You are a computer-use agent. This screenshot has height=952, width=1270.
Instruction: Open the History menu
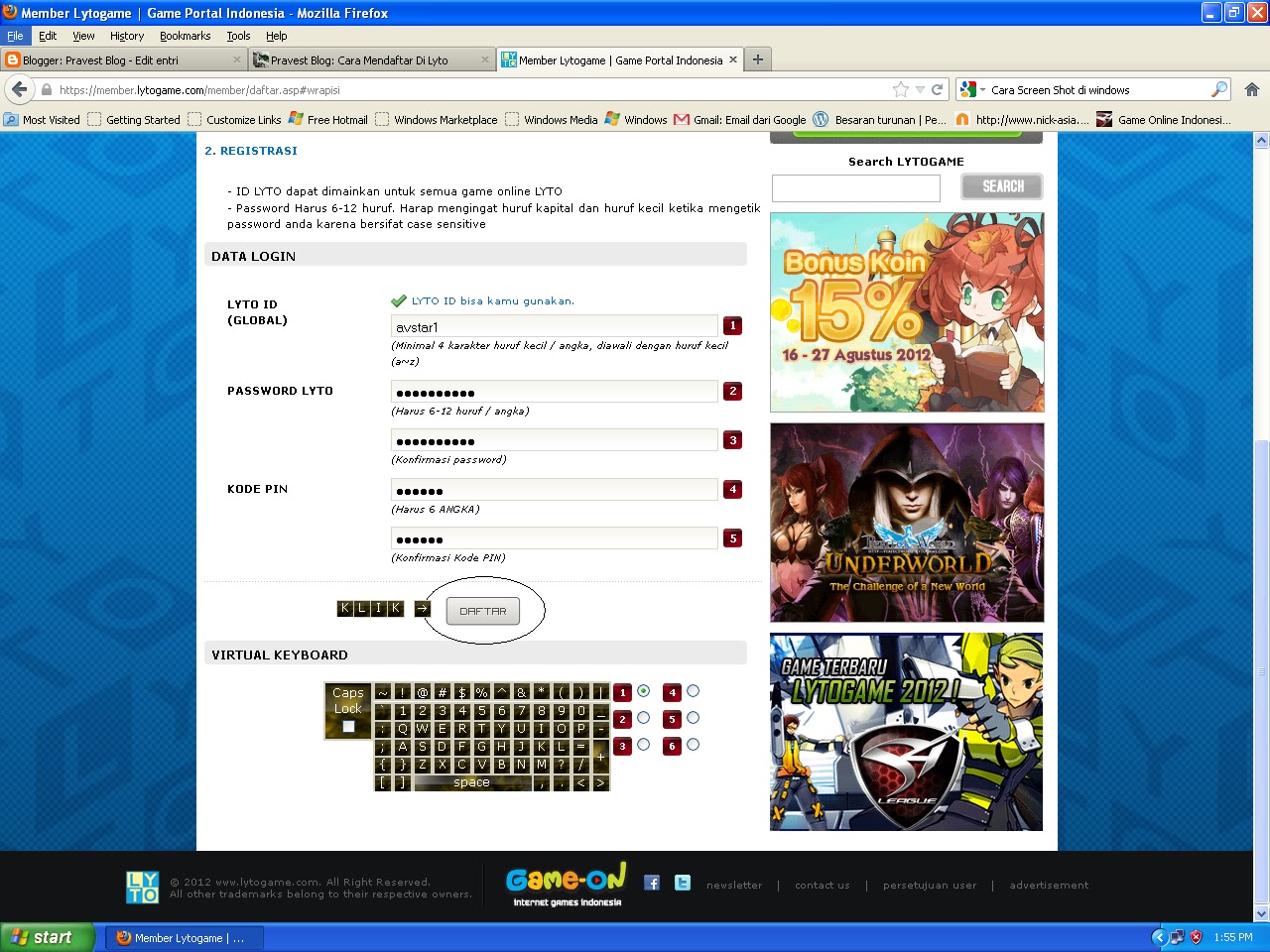[127, 36]
